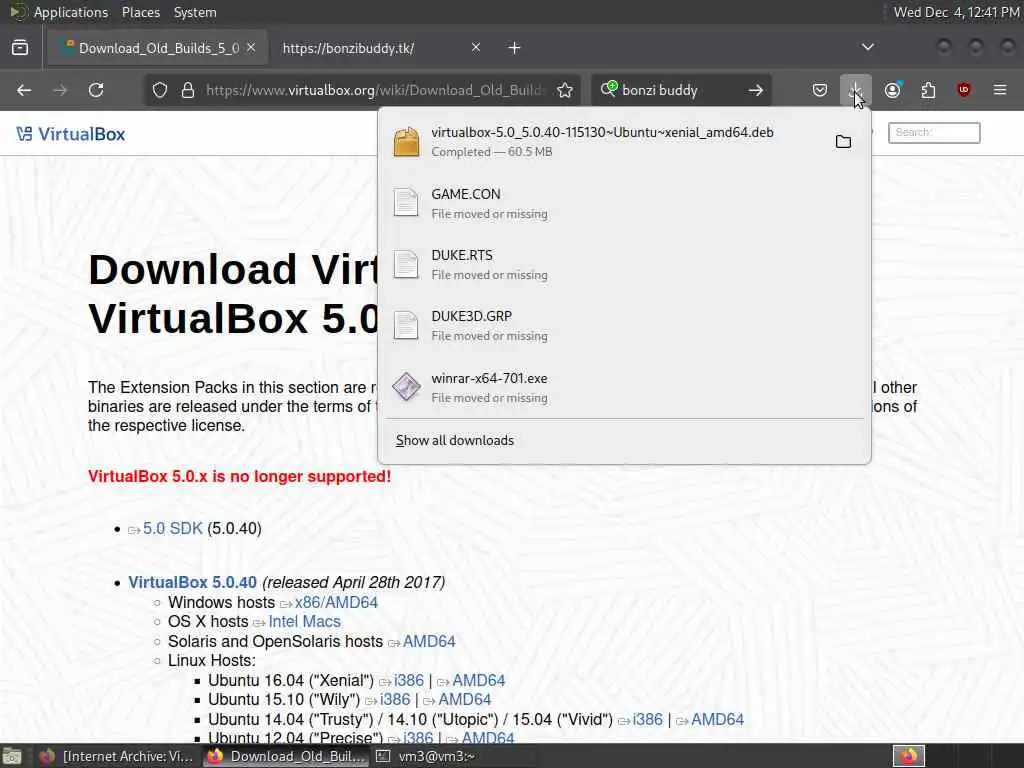This screenshot has height=768, width=1024.
Task: Submit the bonzi buddy search arrow
Action: tap(756, 90)
